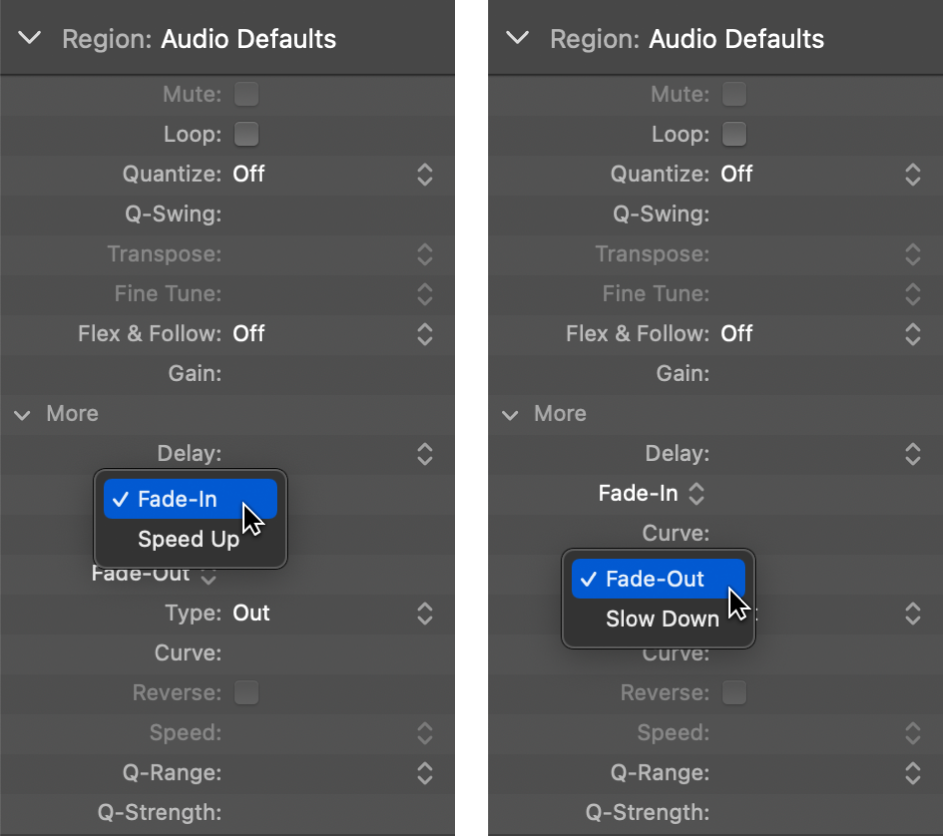This screenshot has height=838, width=944.
Task: Click the Speed stepper in left panel
Action: pos(424,733)
